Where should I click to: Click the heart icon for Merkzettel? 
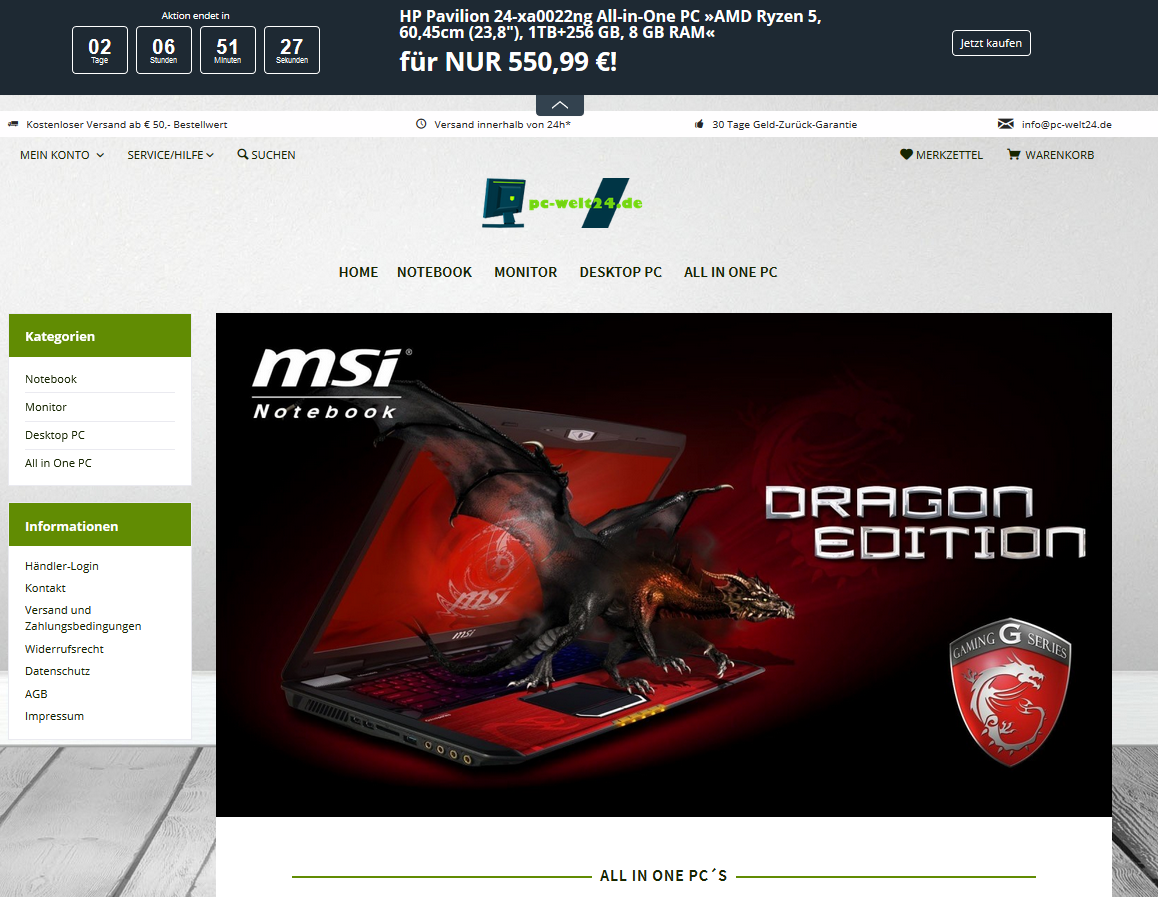(906, 154)
